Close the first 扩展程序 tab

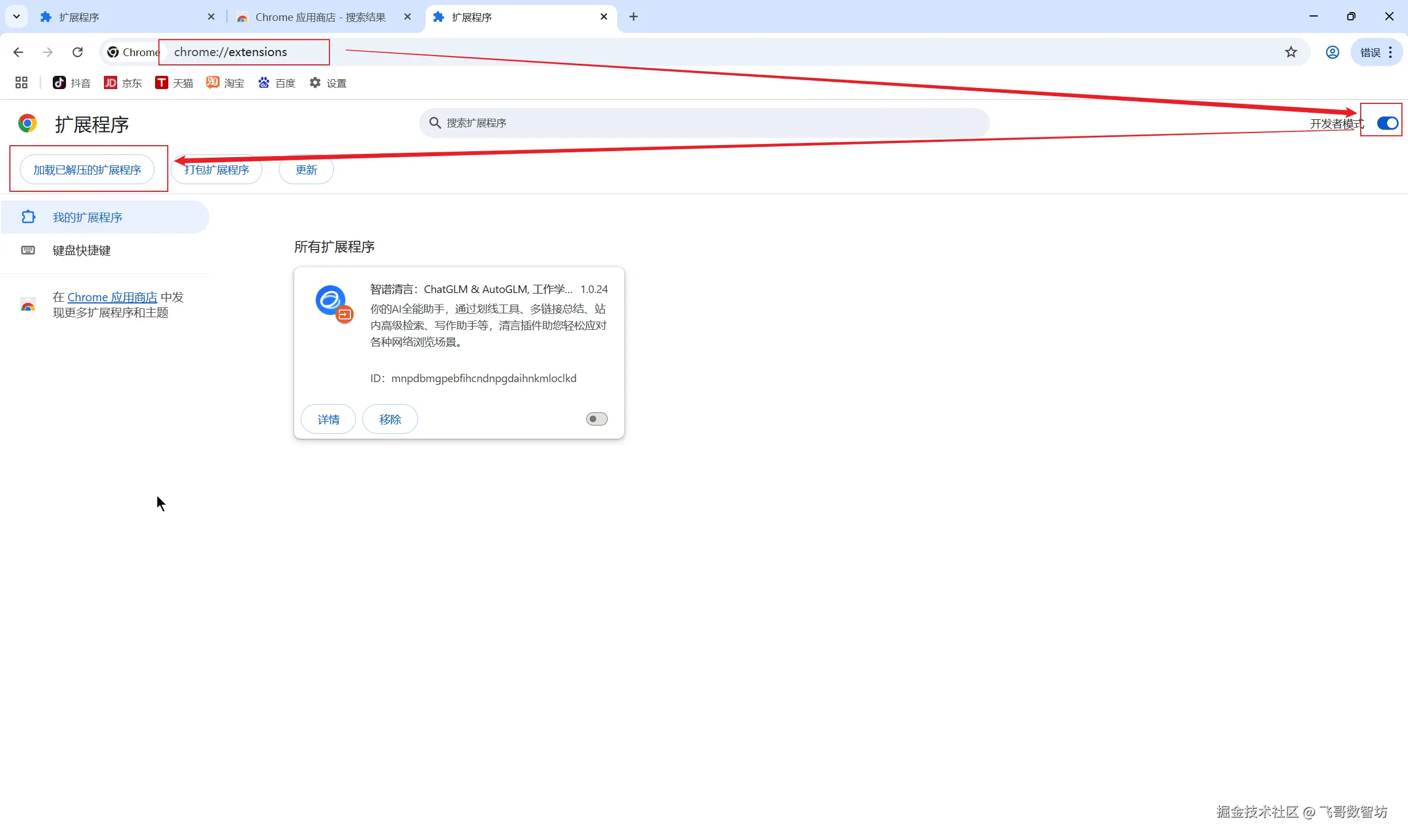point(211,17)
